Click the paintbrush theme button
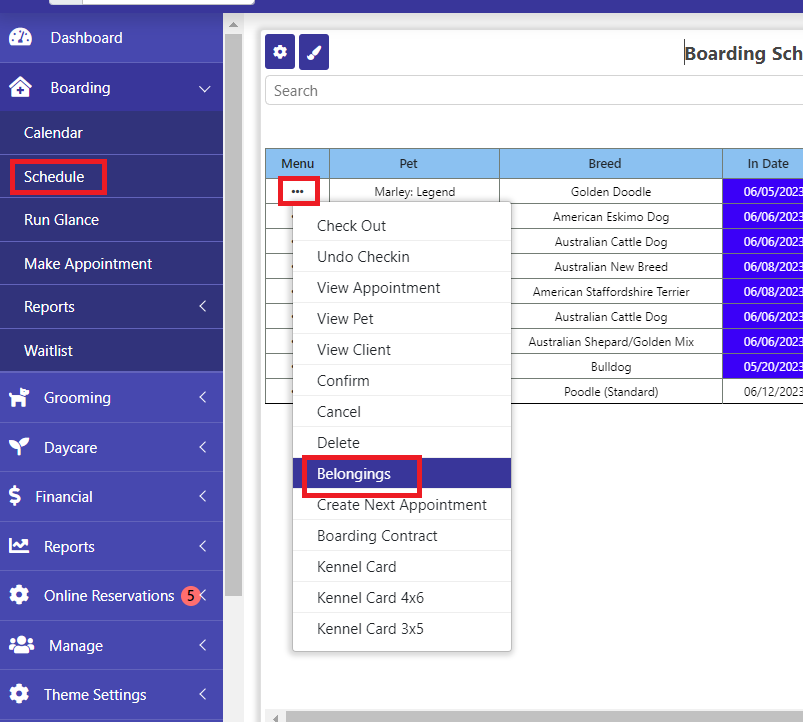The height and width of the screenshot is (722, 803). tap(314, 52)
